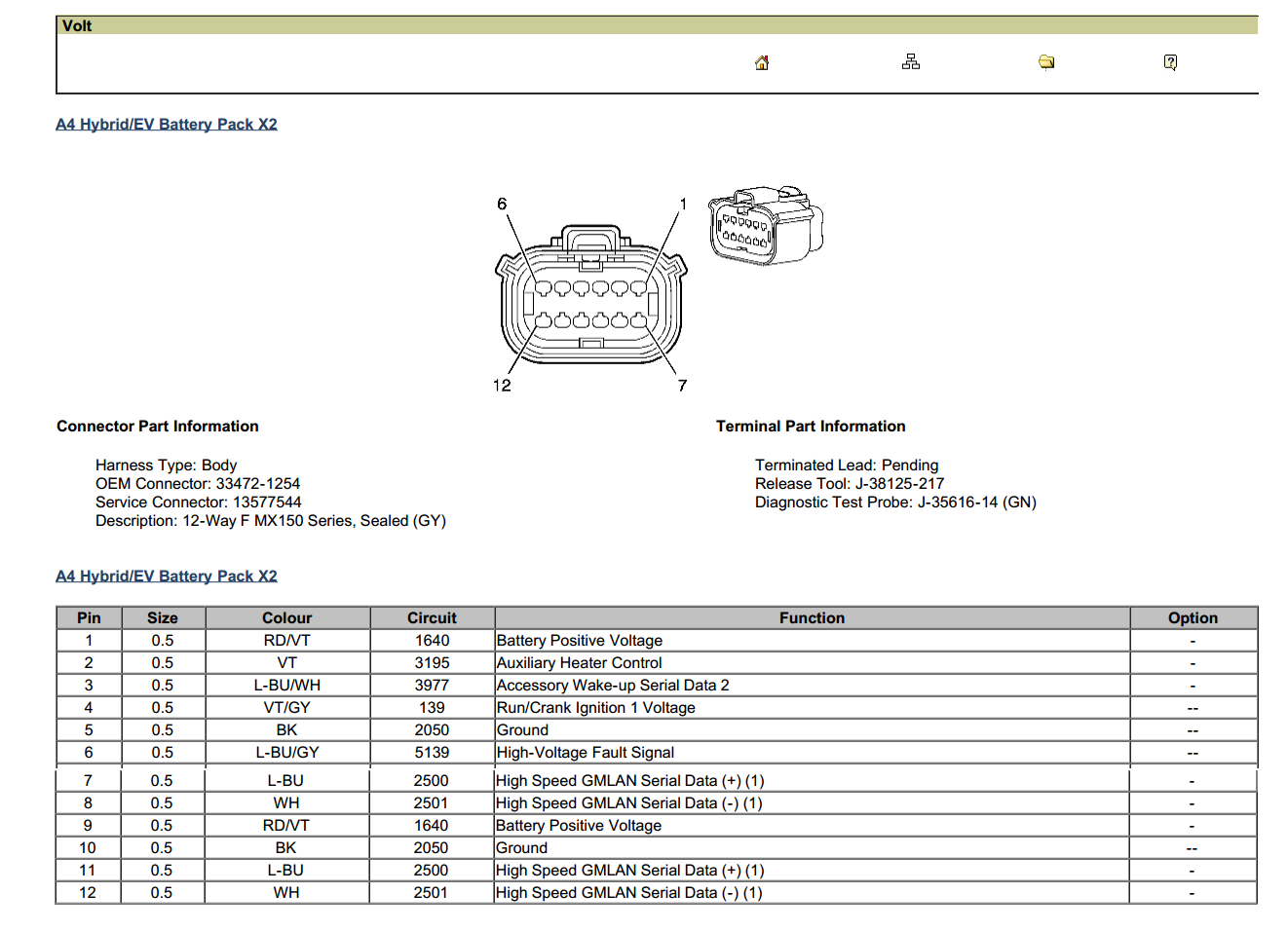Click the Option column header
The width and height of the screenshot is (1288, 931).
point(1193,617)
